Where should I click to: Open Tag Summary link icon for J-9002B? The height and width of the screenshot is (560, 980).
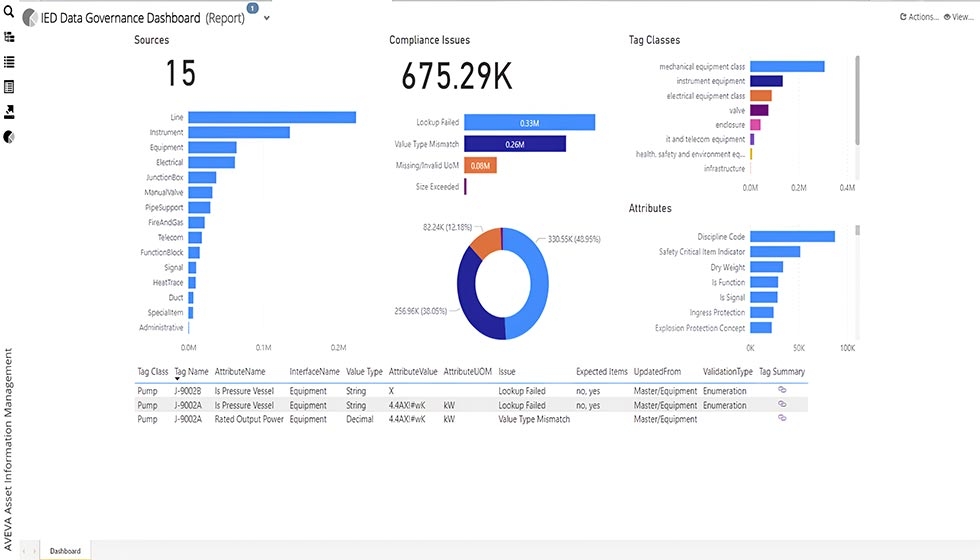click(782, 391)
